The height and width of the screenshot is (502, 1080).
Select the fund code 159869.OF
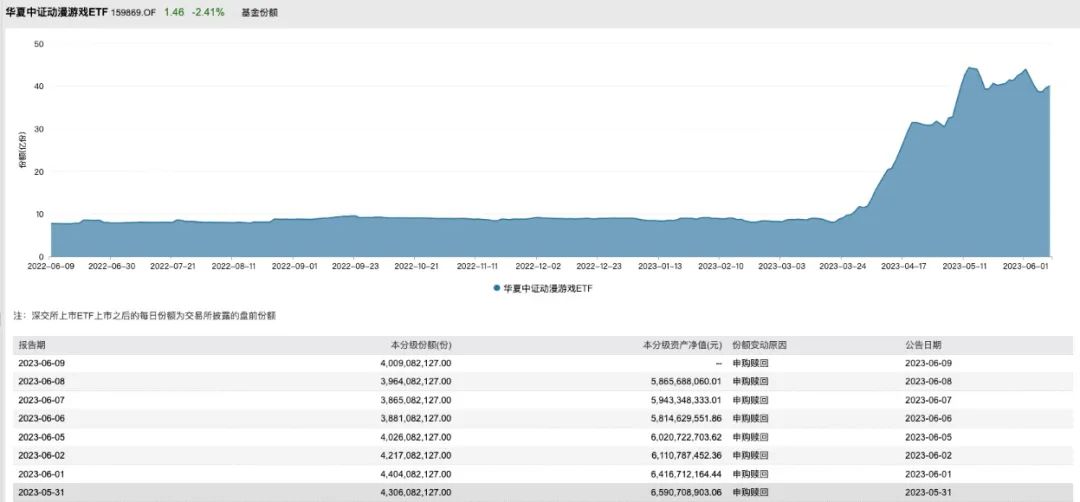click(134, 12)
